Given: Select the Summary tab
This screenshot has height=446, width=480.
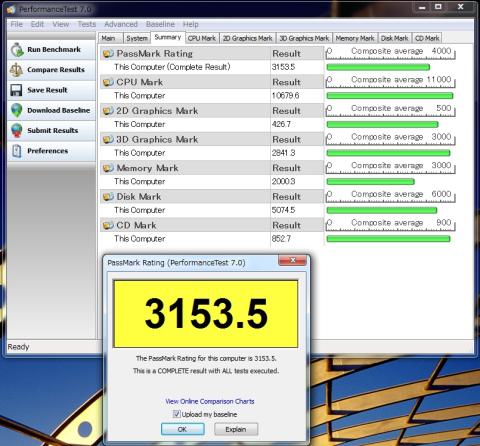Looking at the screenshot, I should (x=168, y=37).
